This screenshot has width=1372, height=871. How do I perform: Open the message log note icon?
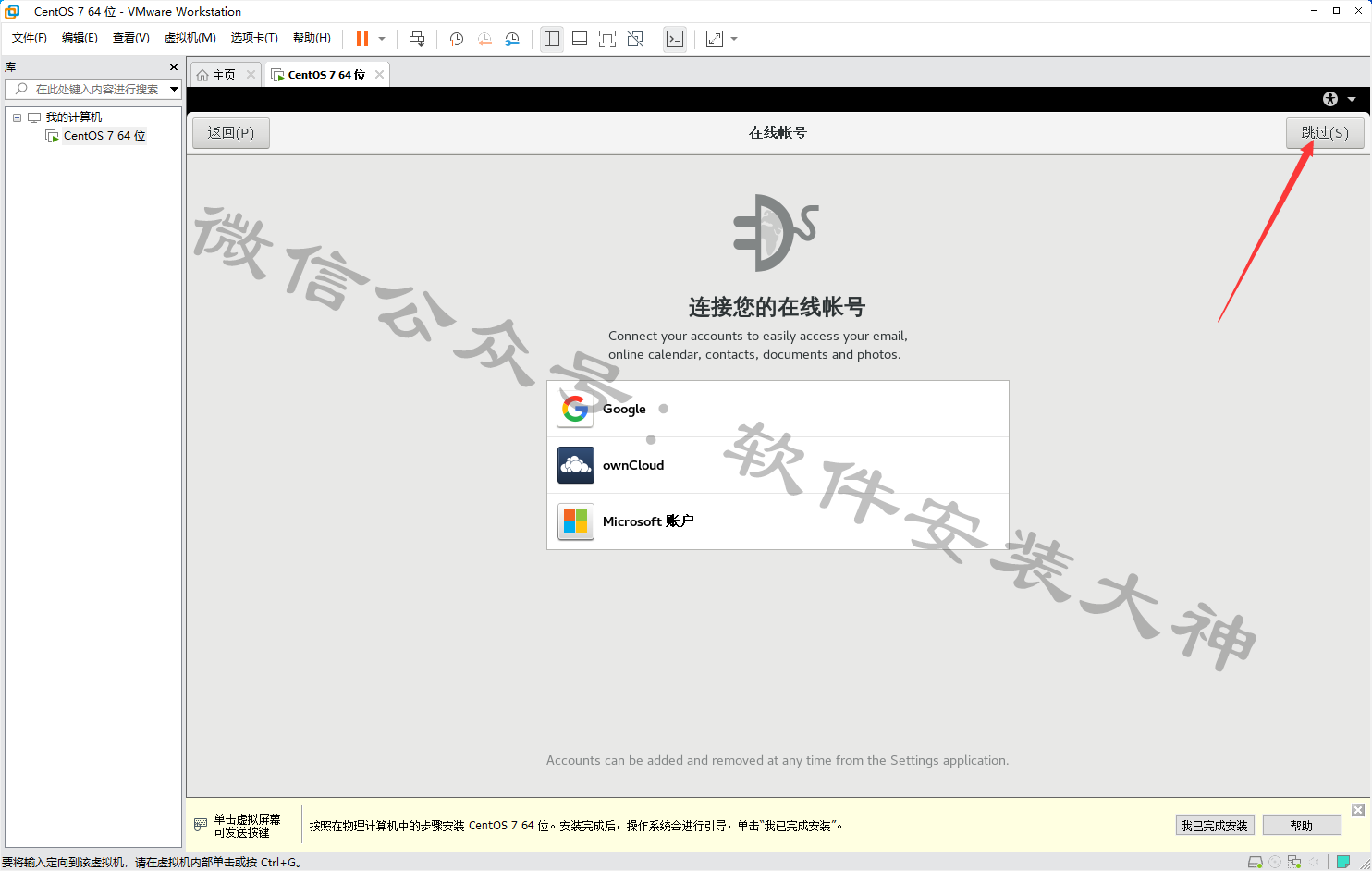point(1343,862)
